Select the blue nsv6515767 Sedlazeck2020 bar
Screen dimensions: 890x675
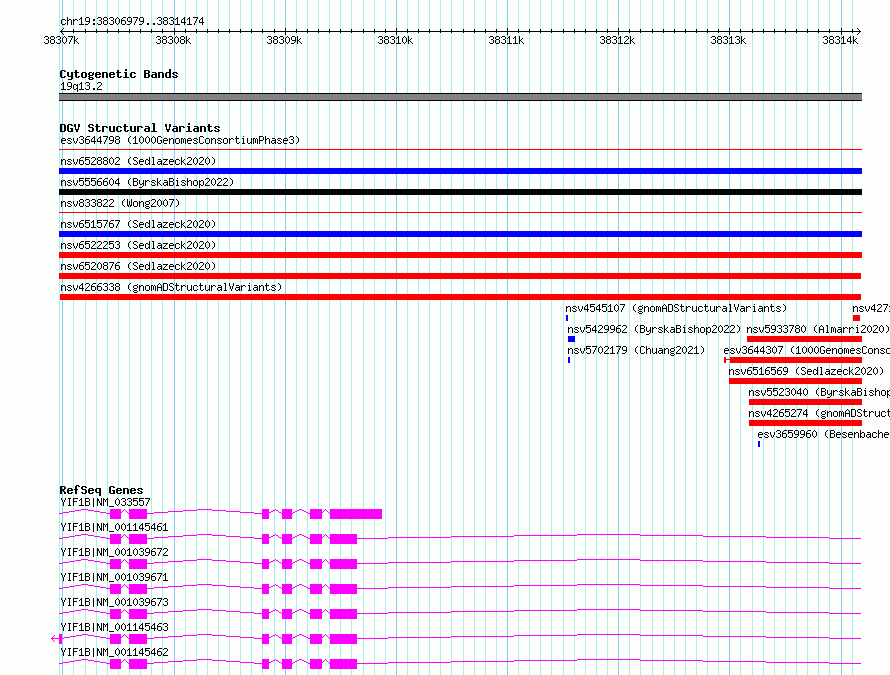pyautogui.click(x=460, y=234)
